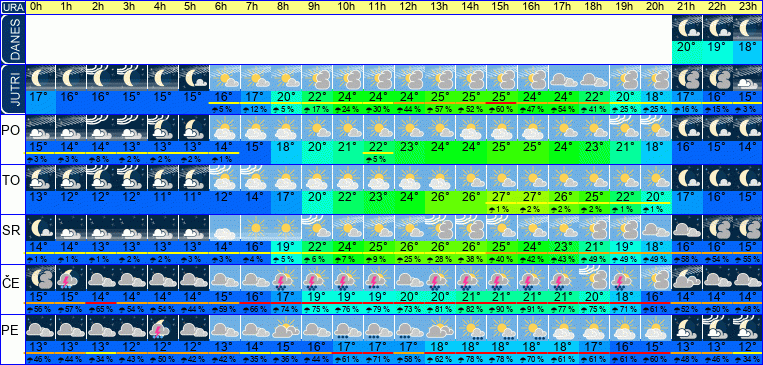Click the ČE 1h night thunderstorm icon
763x365 pixels.
(x=71, y=278)
